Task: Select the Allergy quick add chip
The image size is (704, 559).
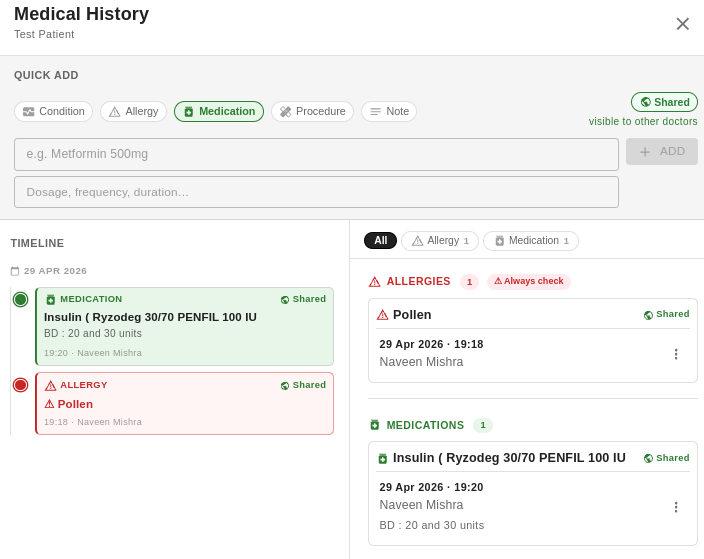Action: (133, 111)
